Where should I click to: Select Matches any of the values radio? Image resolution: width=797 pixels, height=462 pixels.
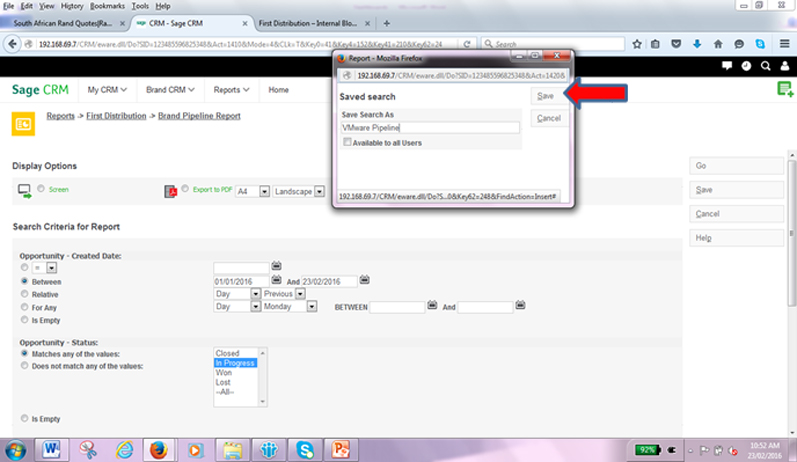[24, 353]
